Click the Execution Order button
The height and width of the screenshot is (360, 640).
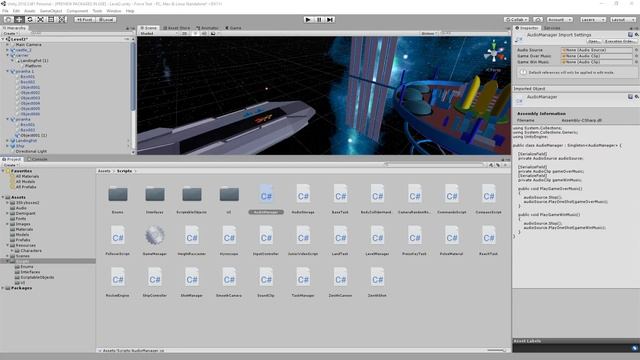coord(620,41)
